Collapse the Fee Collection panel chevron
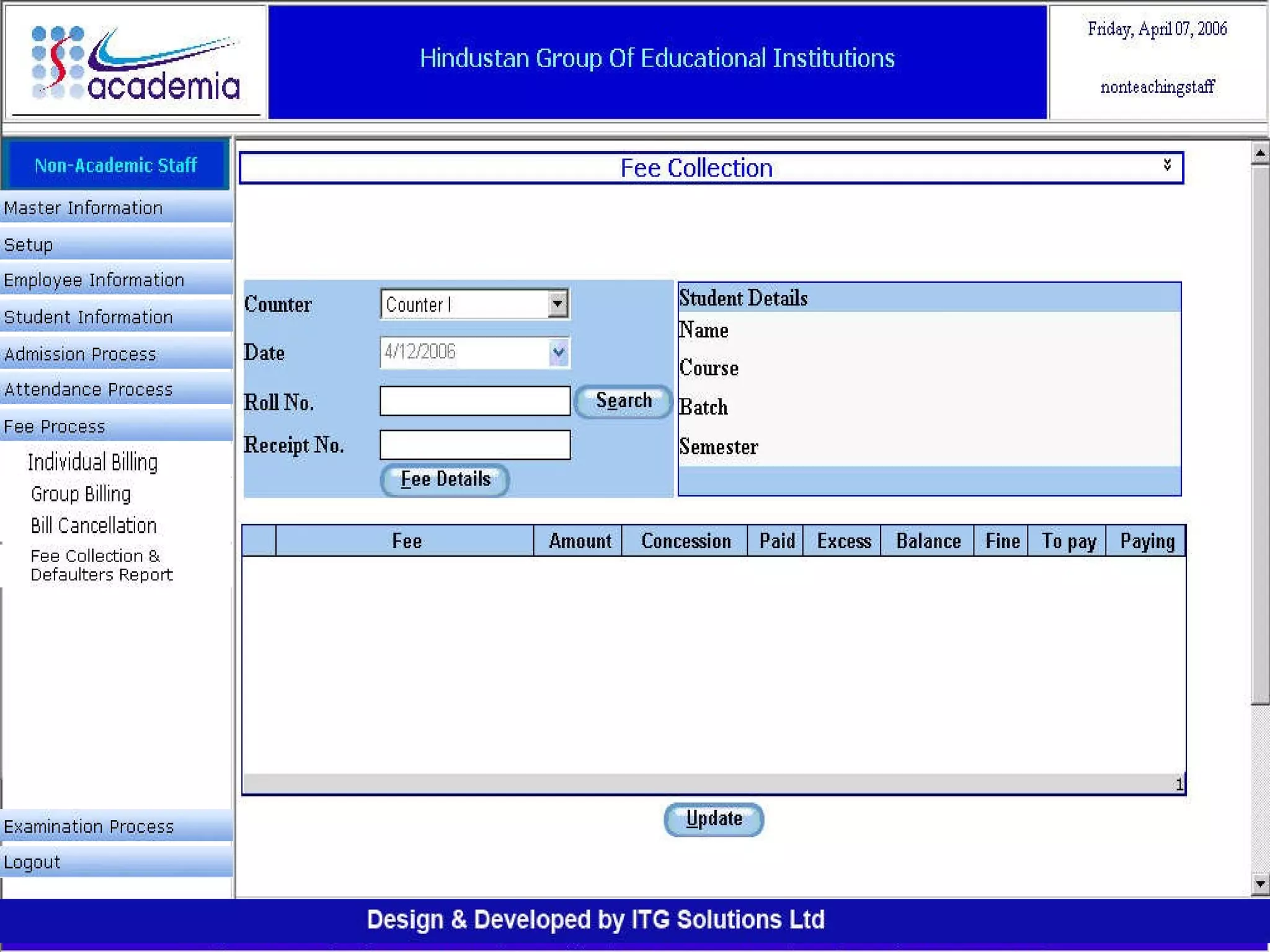Viewport: 1270px width, 952px height. 1167,164
